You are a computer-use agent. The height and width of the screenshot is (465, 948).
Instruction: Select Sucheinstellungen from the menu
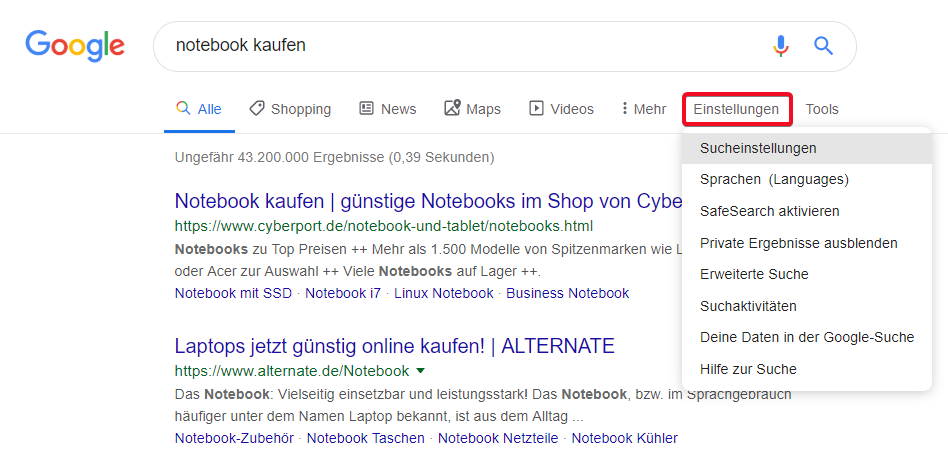click(x=807, y=148)
